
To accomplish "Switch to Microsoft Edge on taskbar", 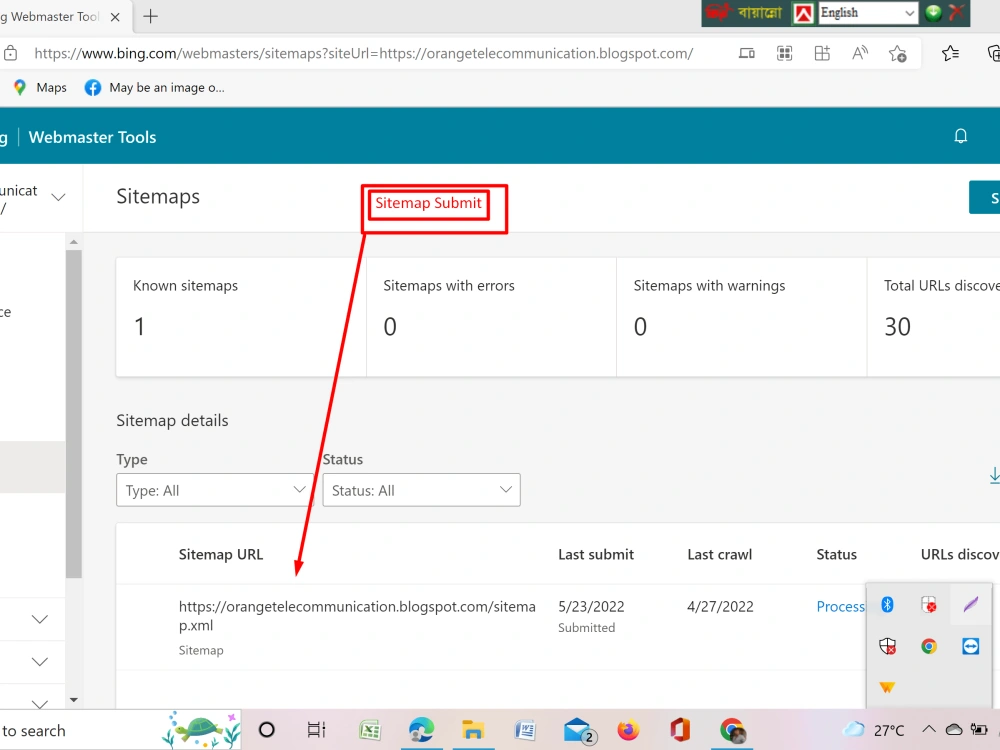I will click(x=422, y=730).
